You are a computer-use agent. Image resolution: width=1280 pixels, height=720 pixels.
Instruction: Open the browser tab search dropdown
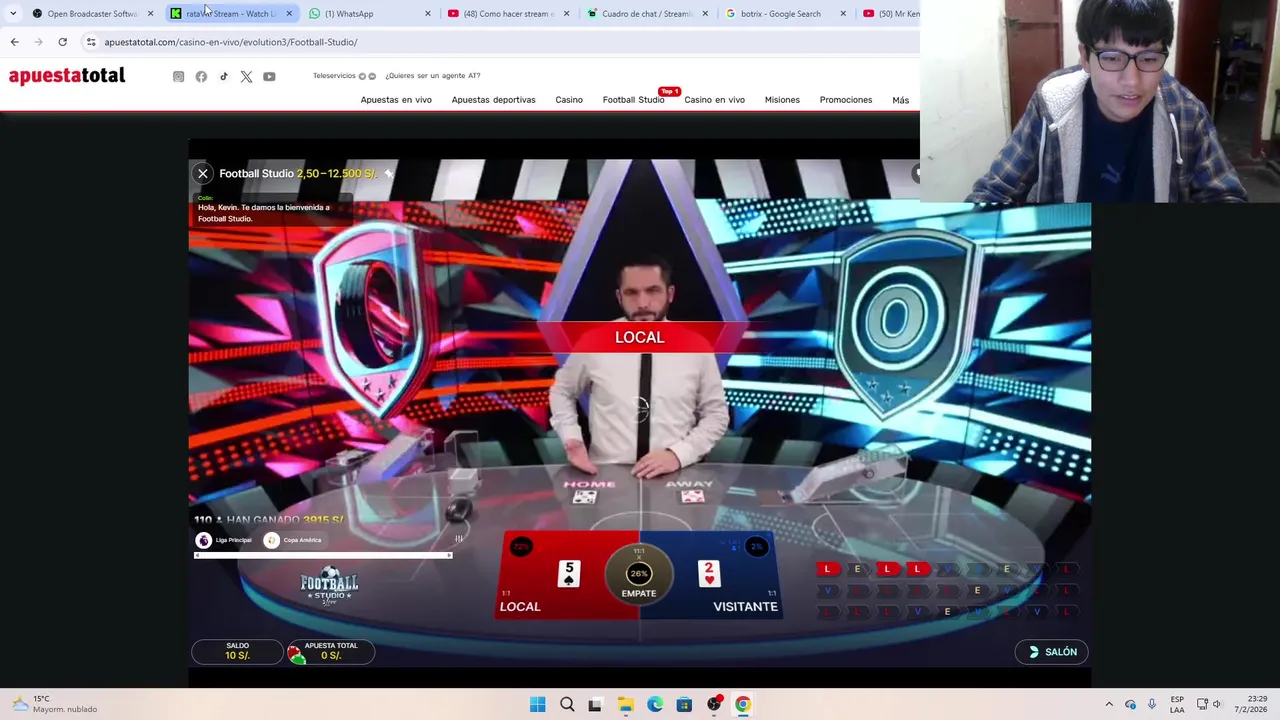tap(13, 14)
